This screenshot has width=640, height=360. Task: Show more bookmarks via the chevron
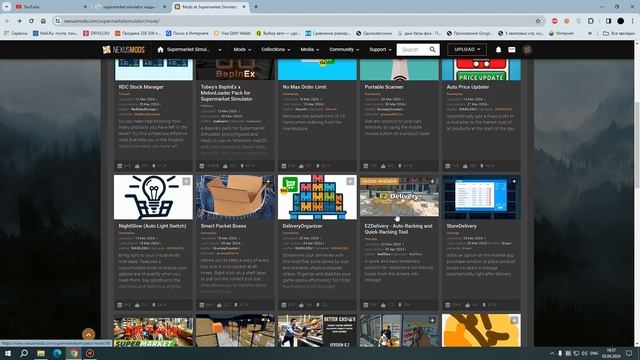pyautogui.click(x=590, y=33)
